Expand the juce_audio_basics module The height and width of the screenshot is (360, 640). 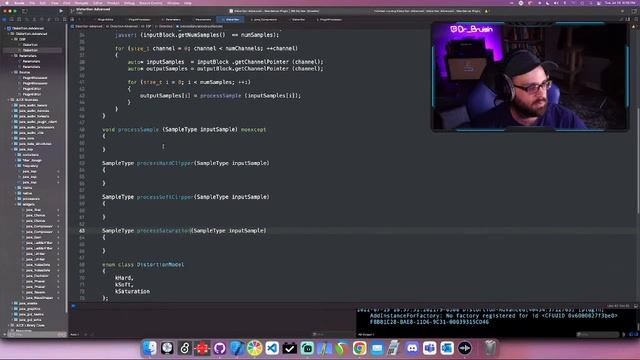point(12,105)
